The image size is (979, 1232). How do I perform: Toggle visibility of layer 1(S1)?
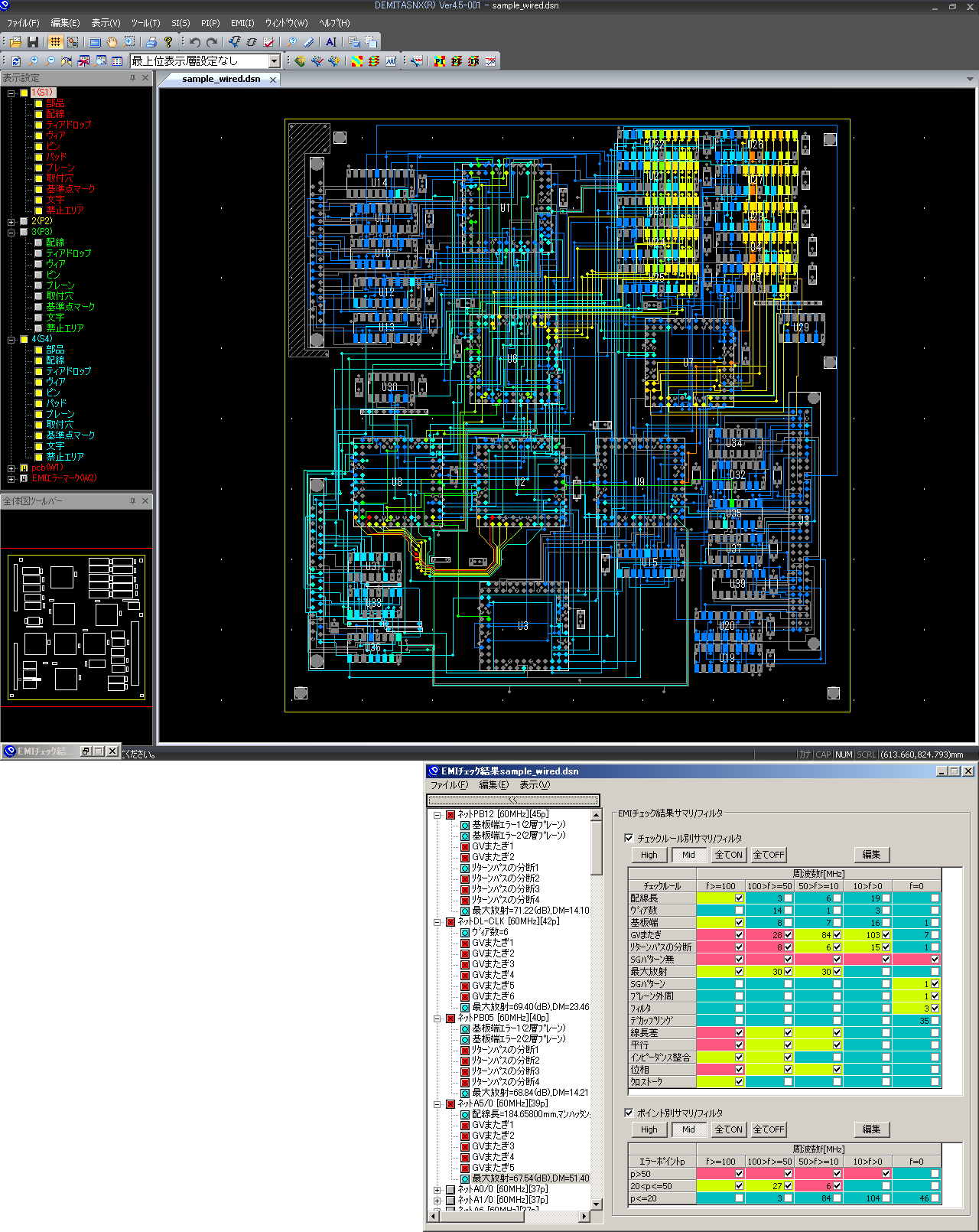pyautogui.click(x=24, y=93)
